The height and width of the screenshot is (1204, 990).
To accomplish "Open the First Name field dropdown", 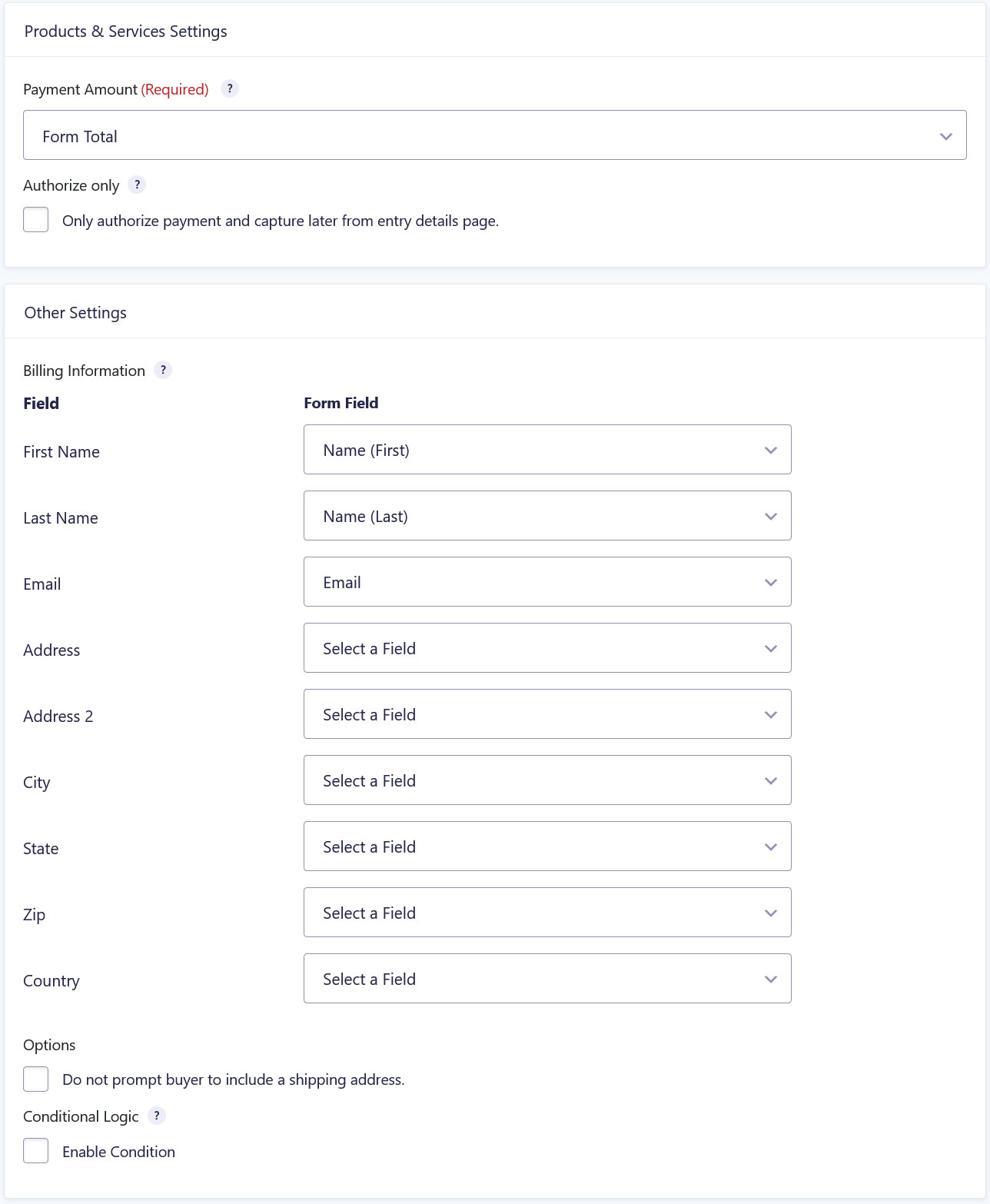I will point(547,450).
